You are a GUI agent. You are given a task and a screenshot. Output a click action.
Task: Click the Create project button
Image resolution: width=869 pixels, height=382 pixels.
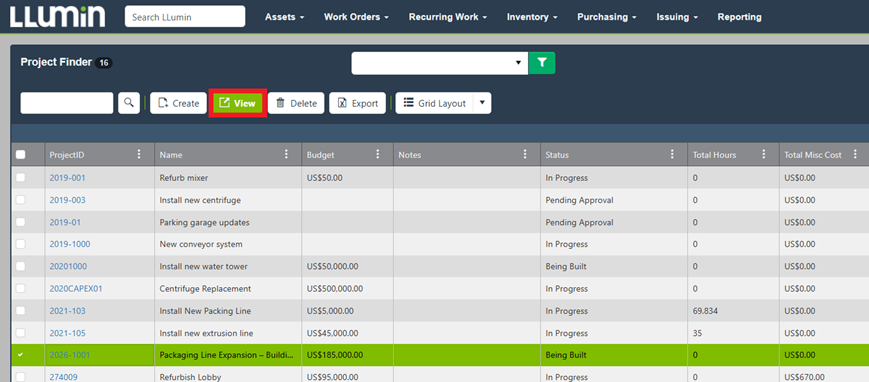coord(178,103)
